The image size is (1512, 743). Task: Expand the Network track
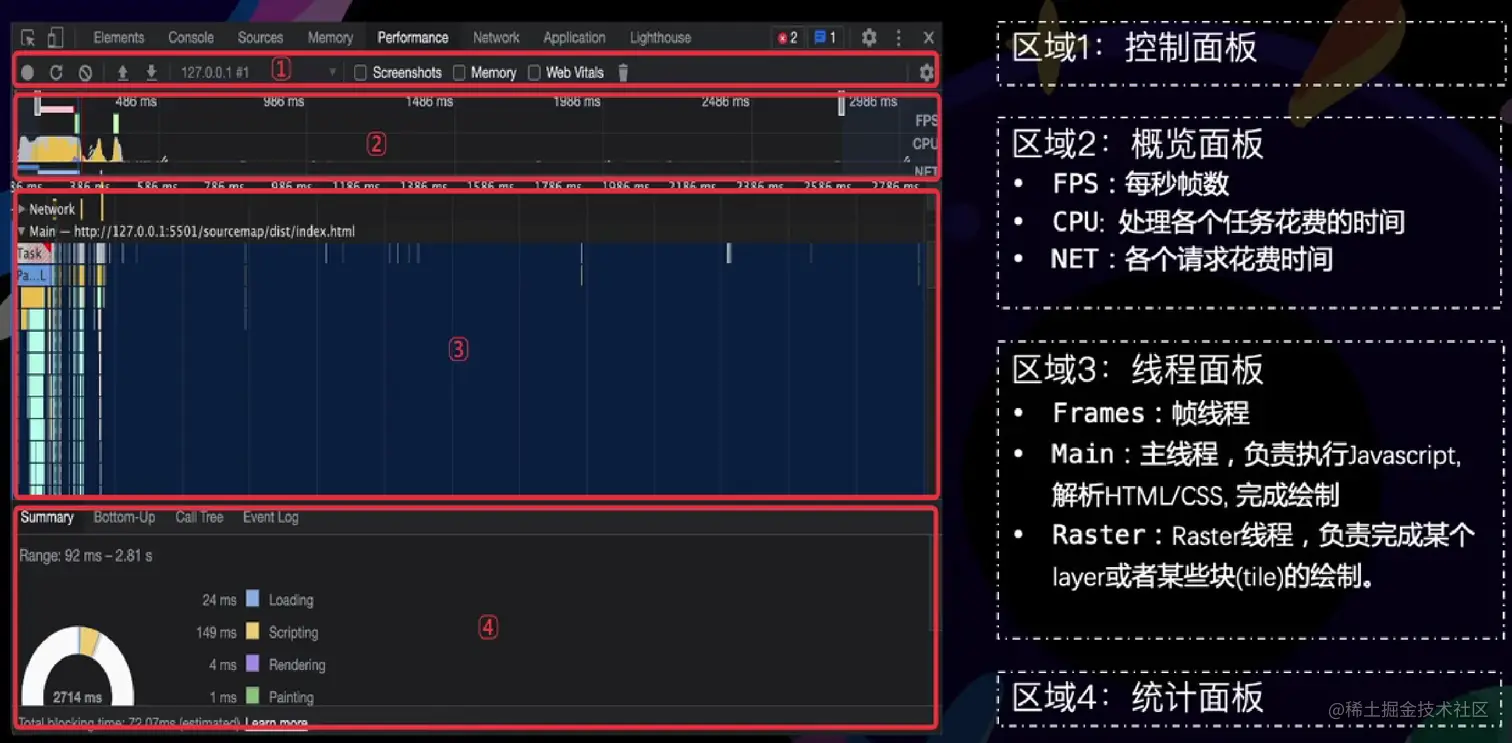coord(22,209)
